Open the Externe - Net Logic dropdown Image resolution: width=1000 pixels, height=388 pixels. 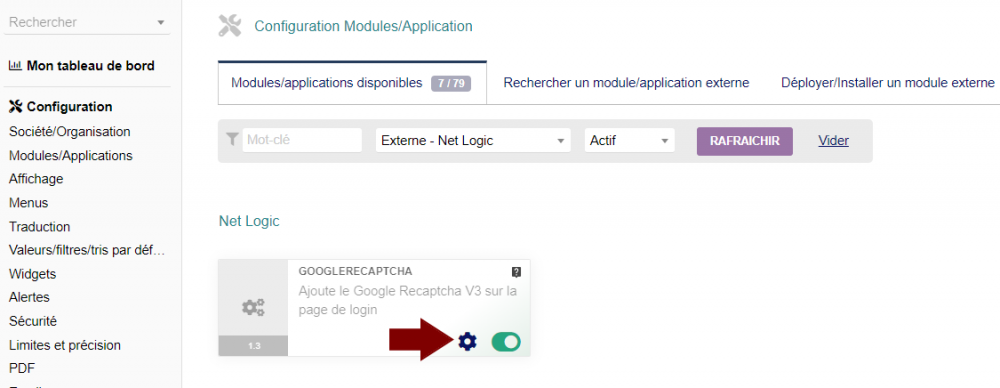[473, 140]
